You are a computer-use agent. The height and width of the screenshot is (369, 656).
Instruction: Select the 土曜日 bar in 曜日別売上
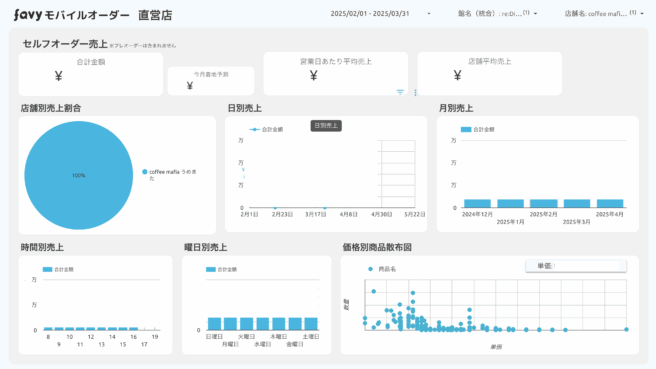click(311, 324)
